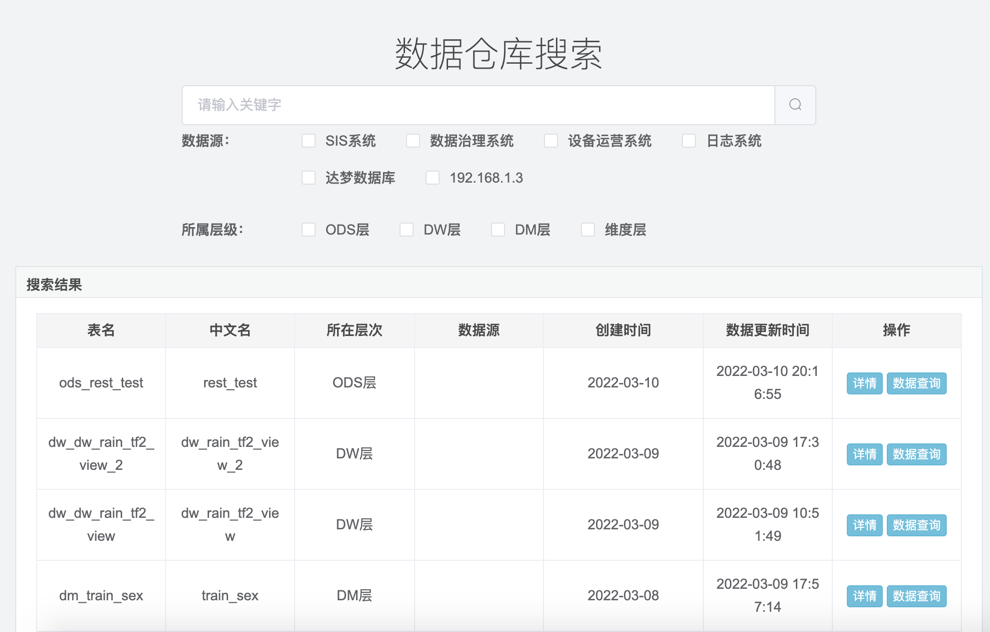Show 详情 for dm_train_sex table
Image resolution: width=990 pixels, height=632 pixels.
tap(864, 596)
